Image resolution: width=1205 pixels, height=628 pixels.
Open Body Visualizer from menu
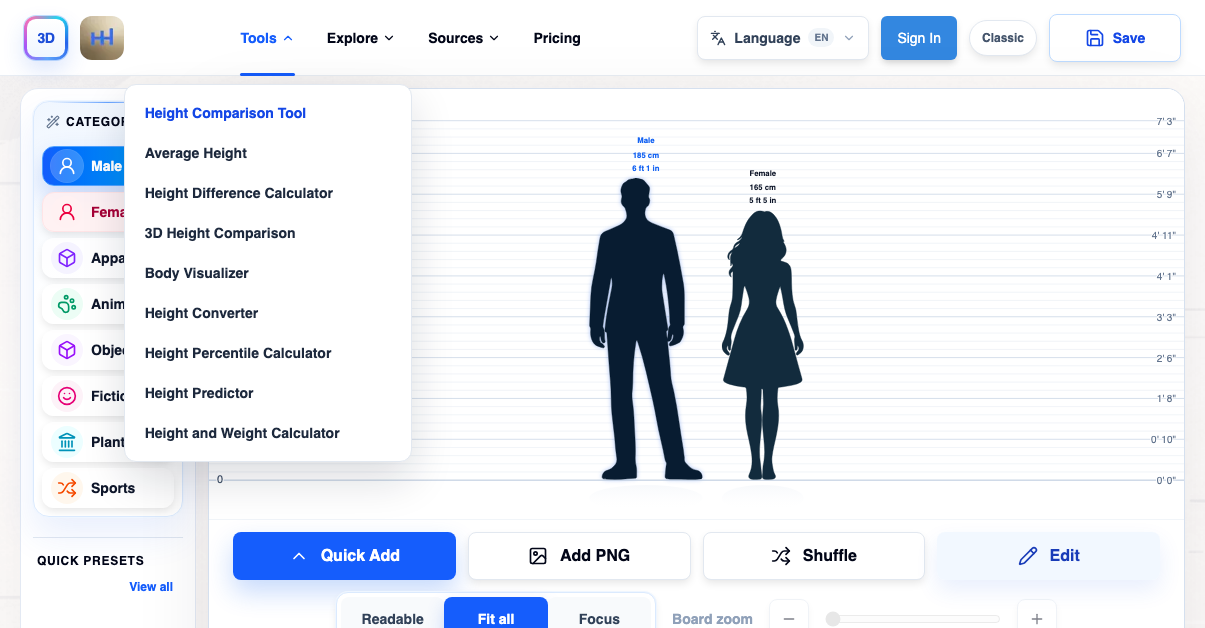(197, 273)
